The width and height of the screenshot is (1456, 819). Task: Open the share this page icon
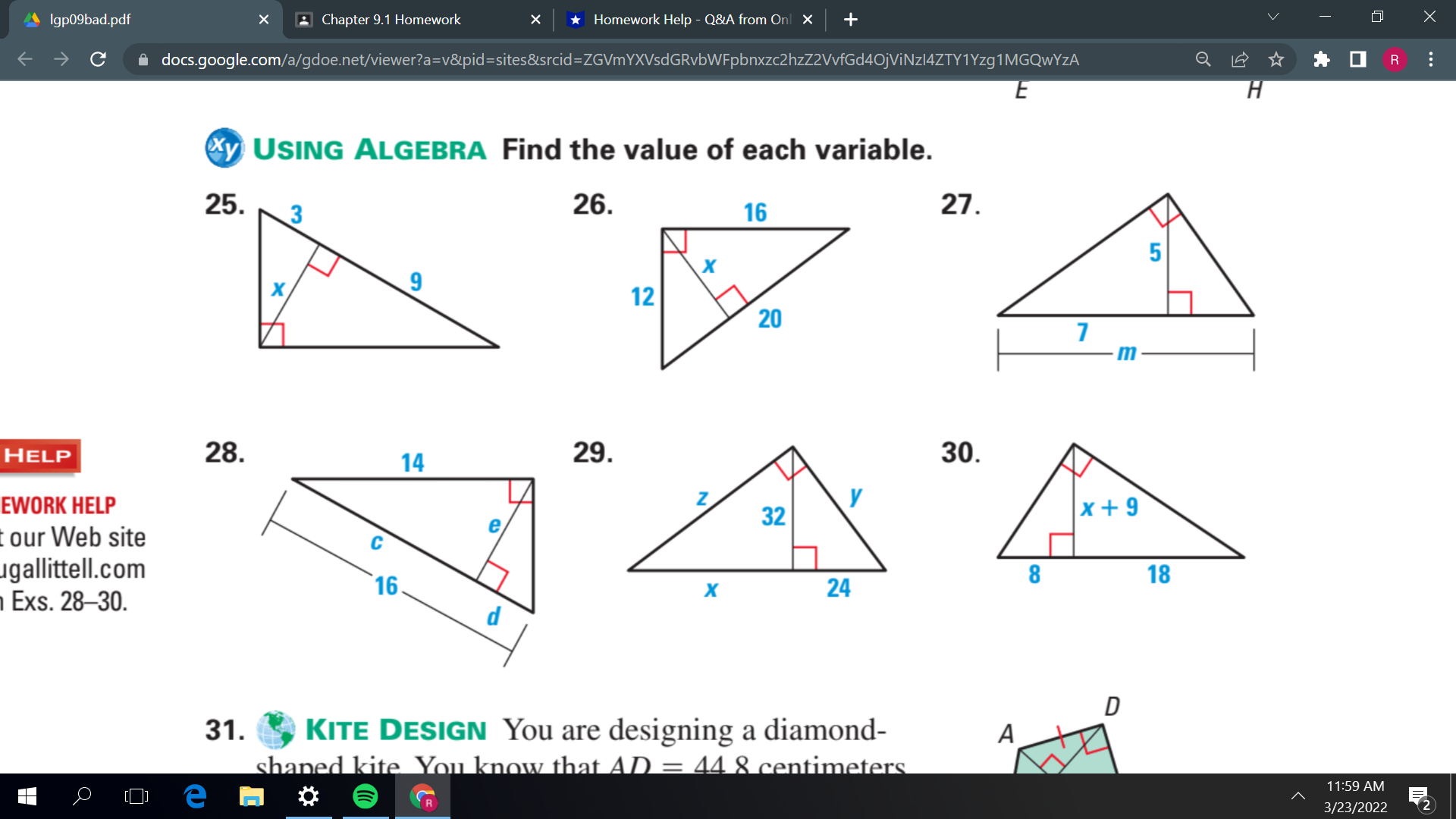coord(1239,59)
